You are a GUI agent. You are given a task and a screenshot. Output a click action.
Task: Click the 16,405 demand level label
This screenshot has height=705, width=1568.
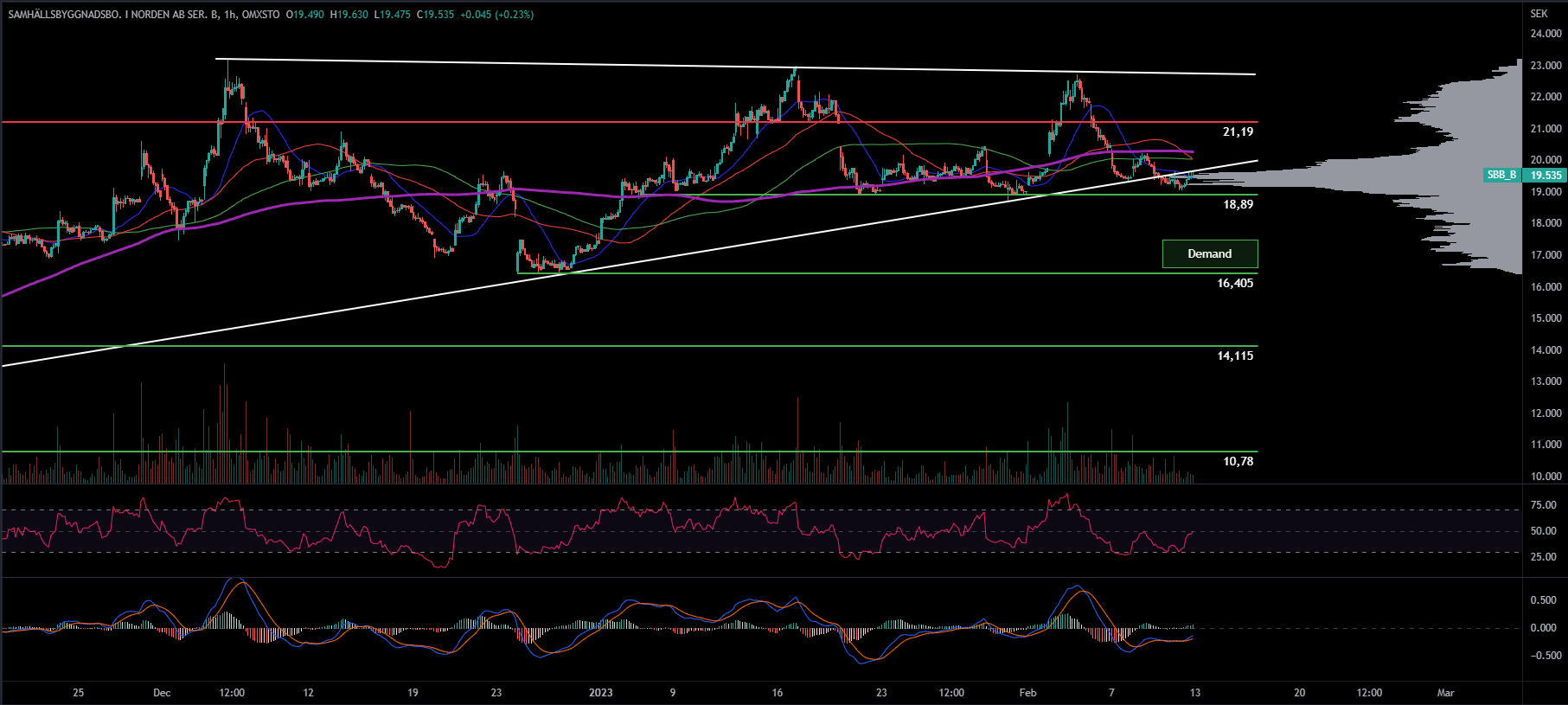tap(1235, 283)
